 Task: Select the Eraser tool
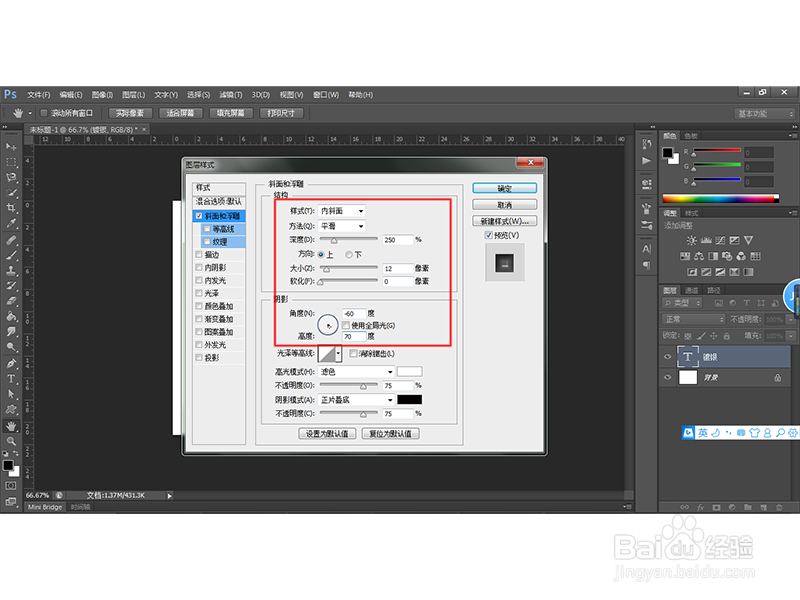(x=11, y=301)
